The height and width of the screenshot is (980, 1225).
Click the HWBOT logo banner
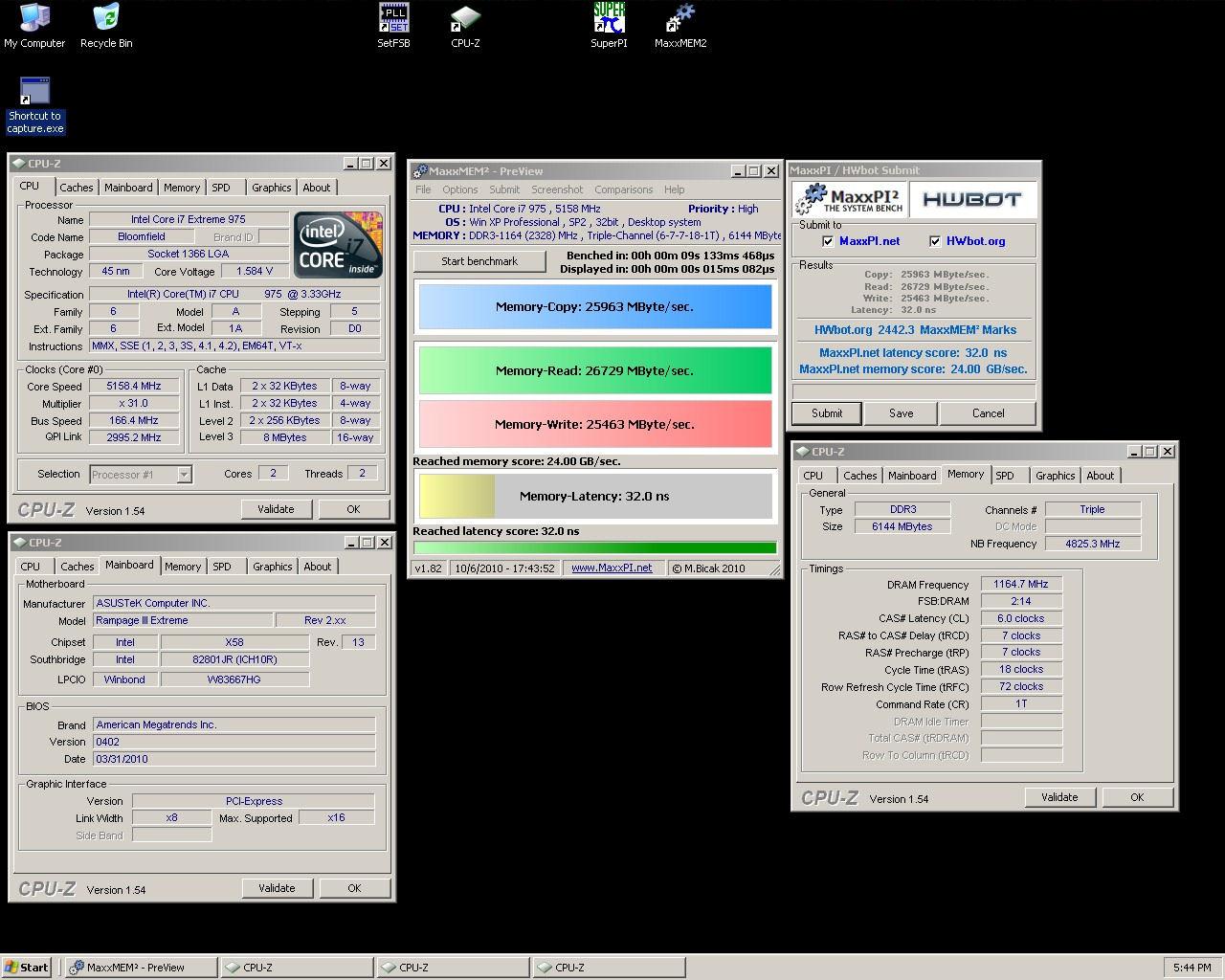pyautogui.click(x=972, y=199)
